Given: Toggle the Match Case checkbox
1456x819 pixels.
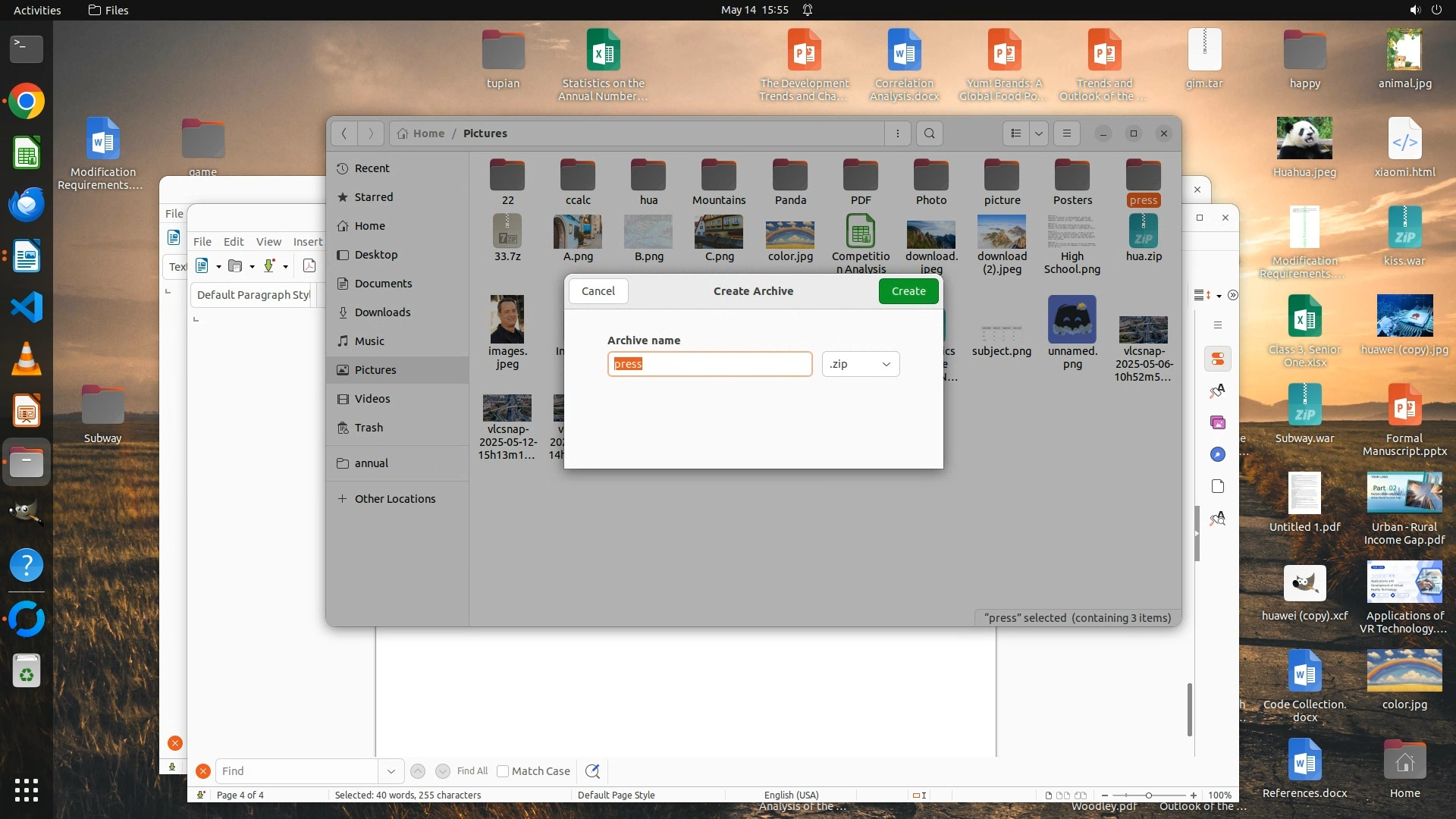Looking at the screenshot, I should (x=503, y=771).
